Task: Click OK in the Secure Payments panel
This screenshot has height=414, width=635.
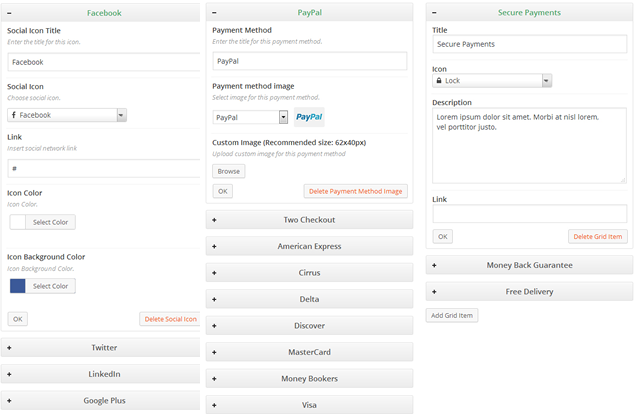Action: point(443,236)
